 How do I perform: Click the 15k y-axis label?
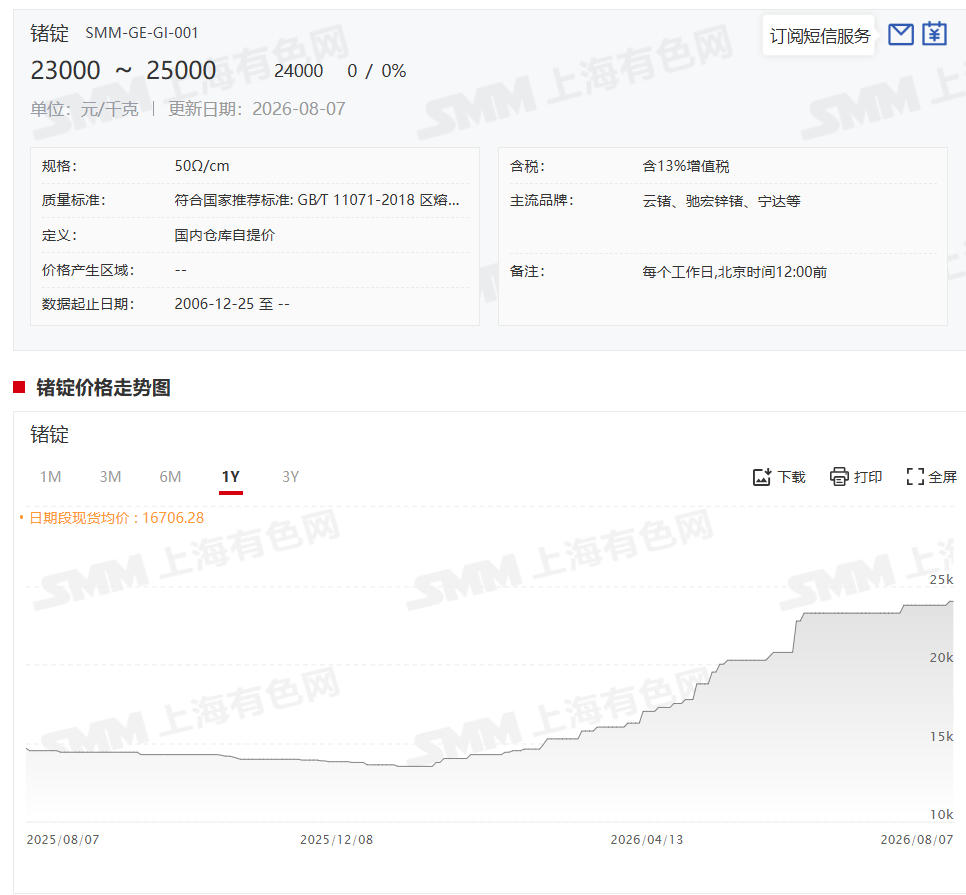point(941,736)
